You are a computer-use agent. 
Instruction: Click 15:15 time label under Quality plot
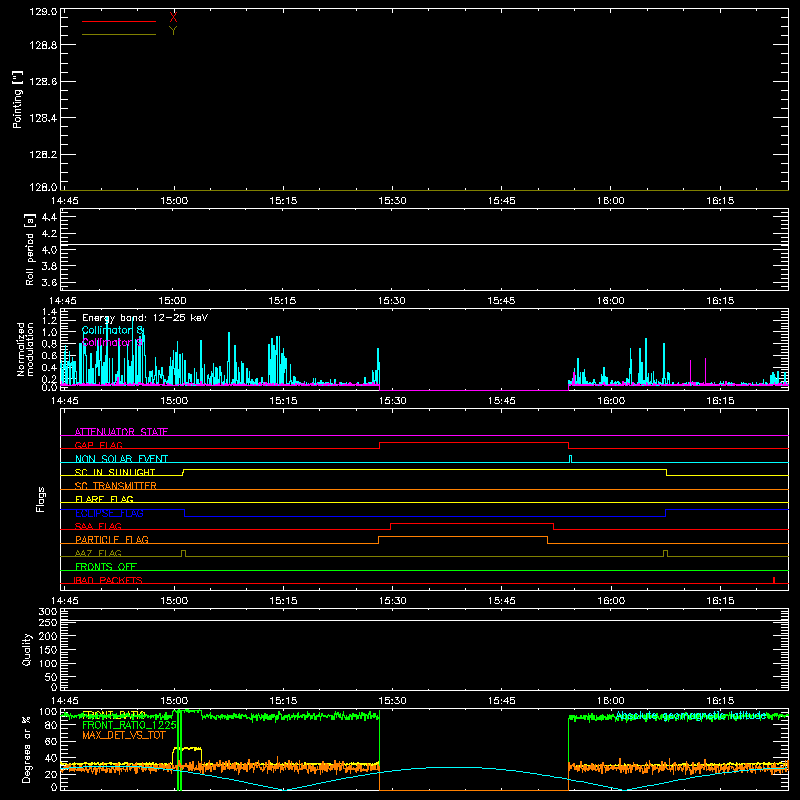click(283, 701)
